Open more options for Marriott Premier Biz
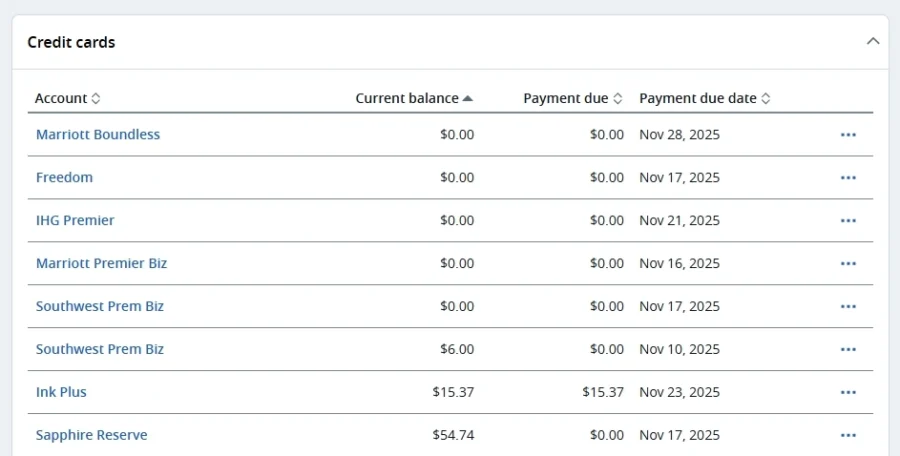Screen dimensions: 900x456 [x=848, y=264]
